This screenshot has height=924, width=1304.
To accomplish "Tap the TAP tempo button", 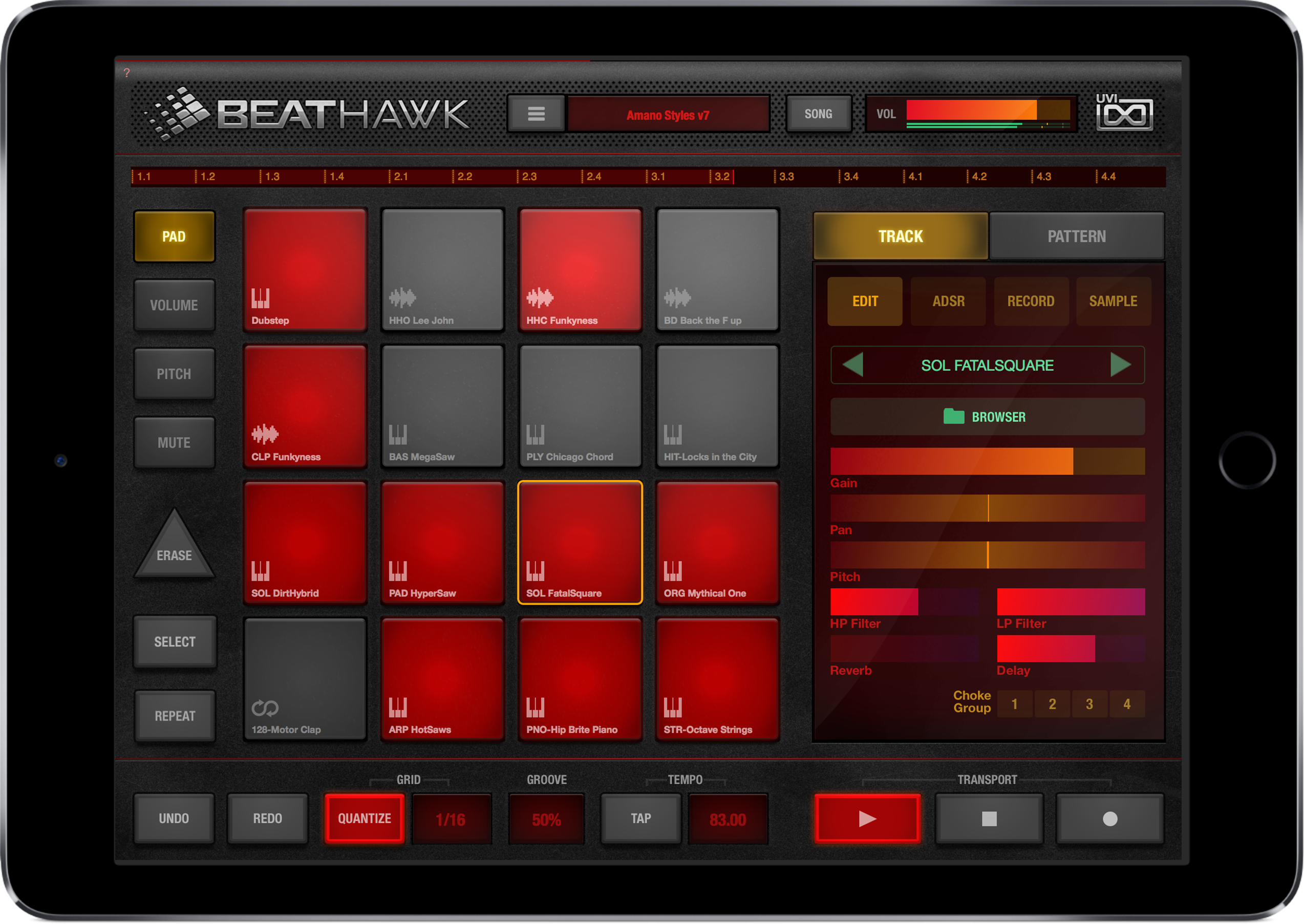I will (641, 819).
